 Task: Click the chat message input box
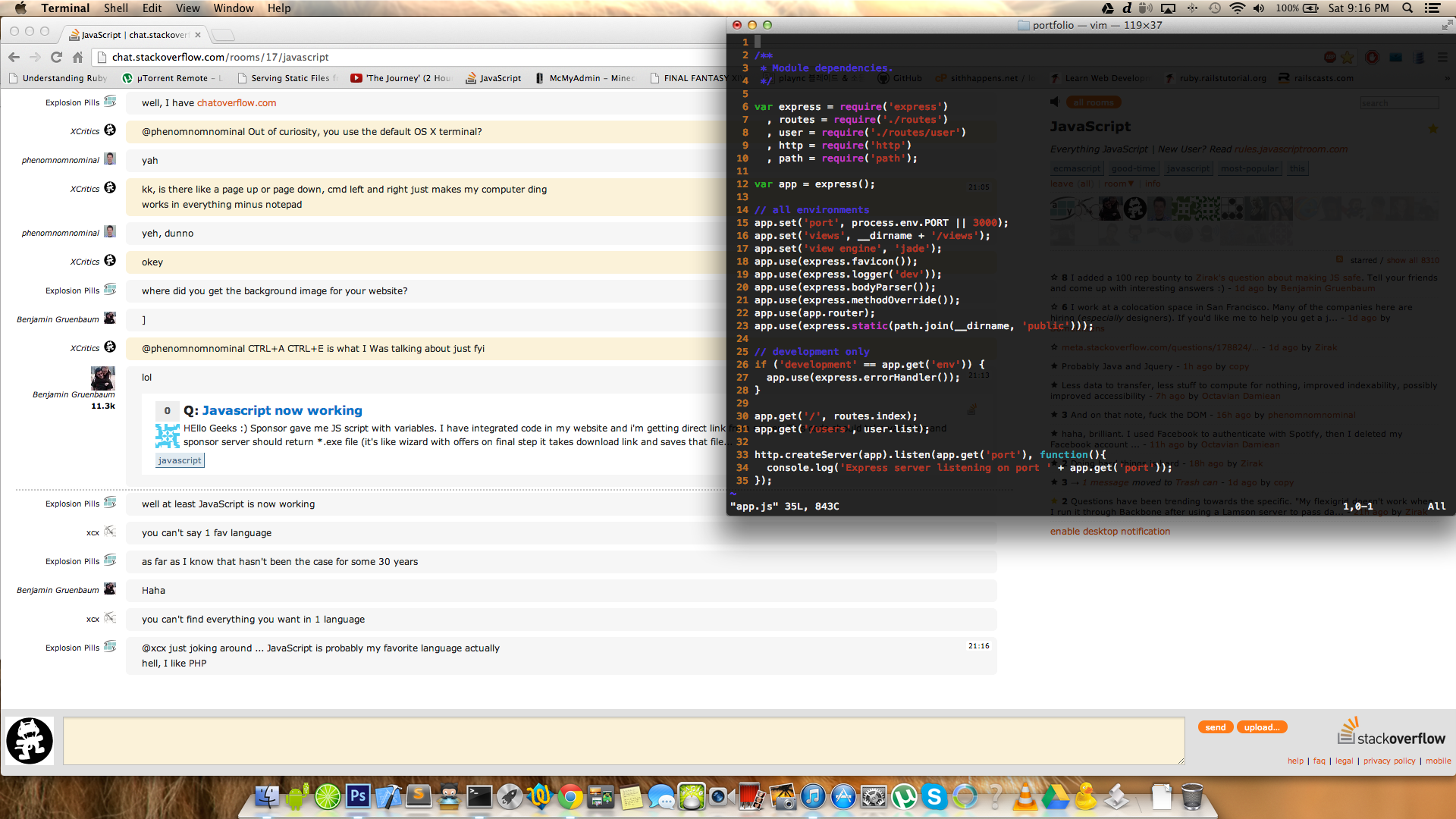pos(623,741)
